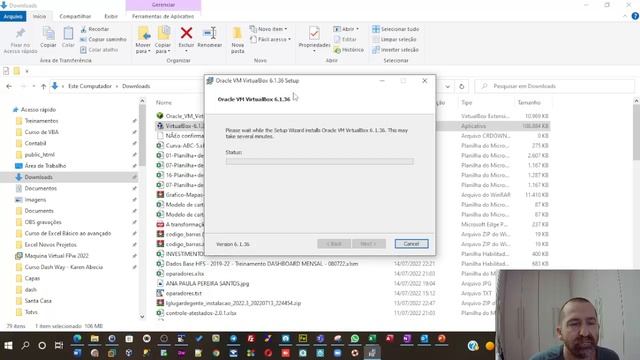Screen dimensions: 640x360
Task: Select Documentos in navigation pane
Action: point(40,188)
